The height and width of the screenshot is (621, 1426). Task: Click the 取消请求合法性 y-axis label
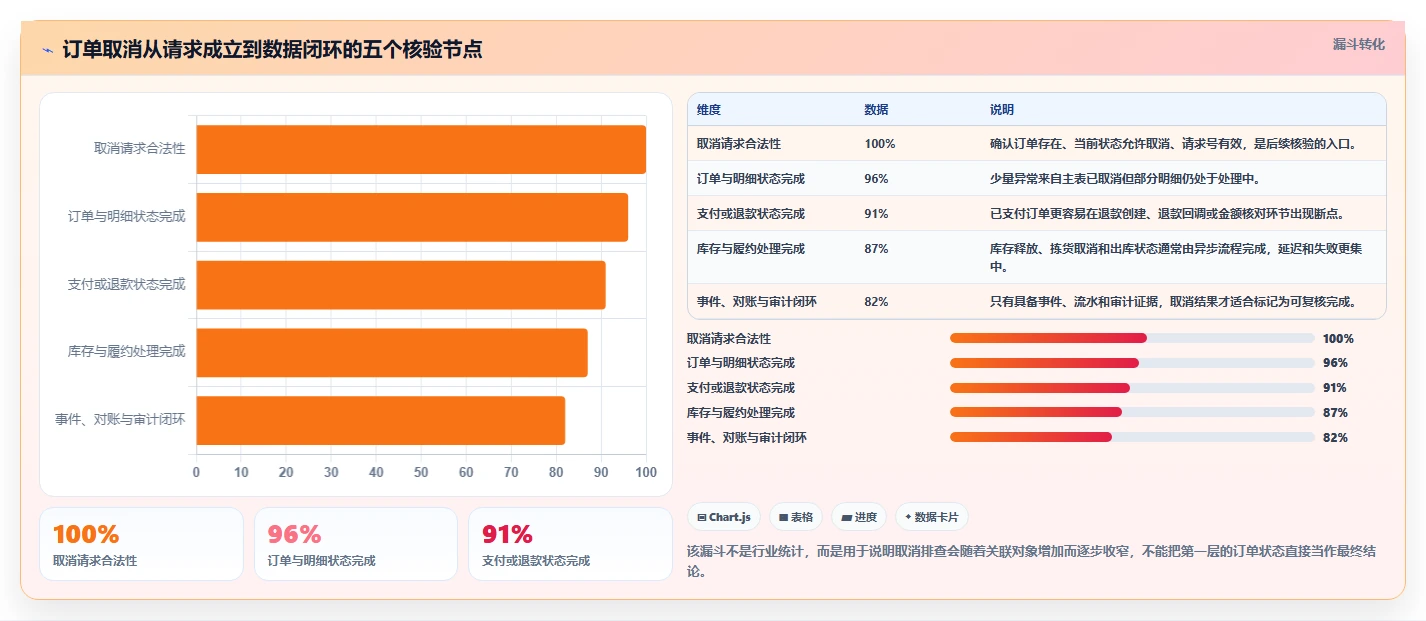click(x=140, y=149)
